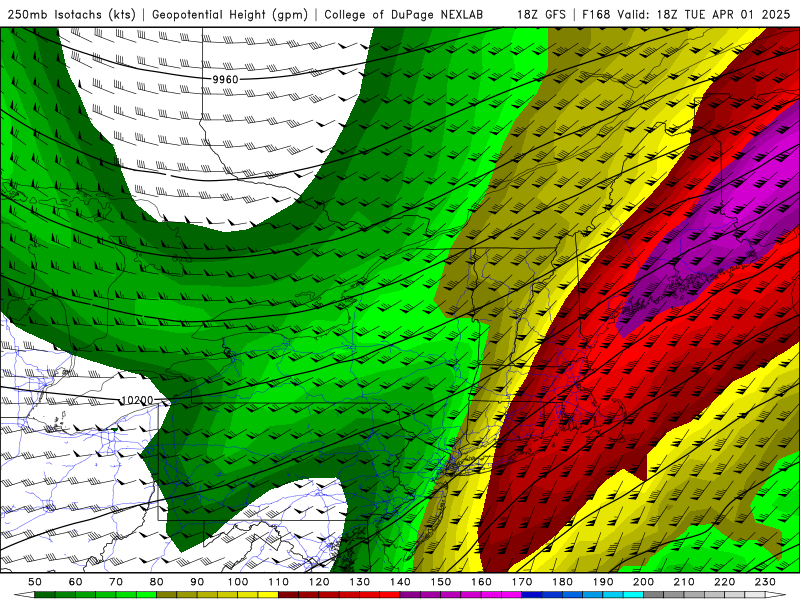The height and width of the screenshot is (600, 800).
Task: Select the dark gray swatch starting at 200
Action: coord(654,595)
